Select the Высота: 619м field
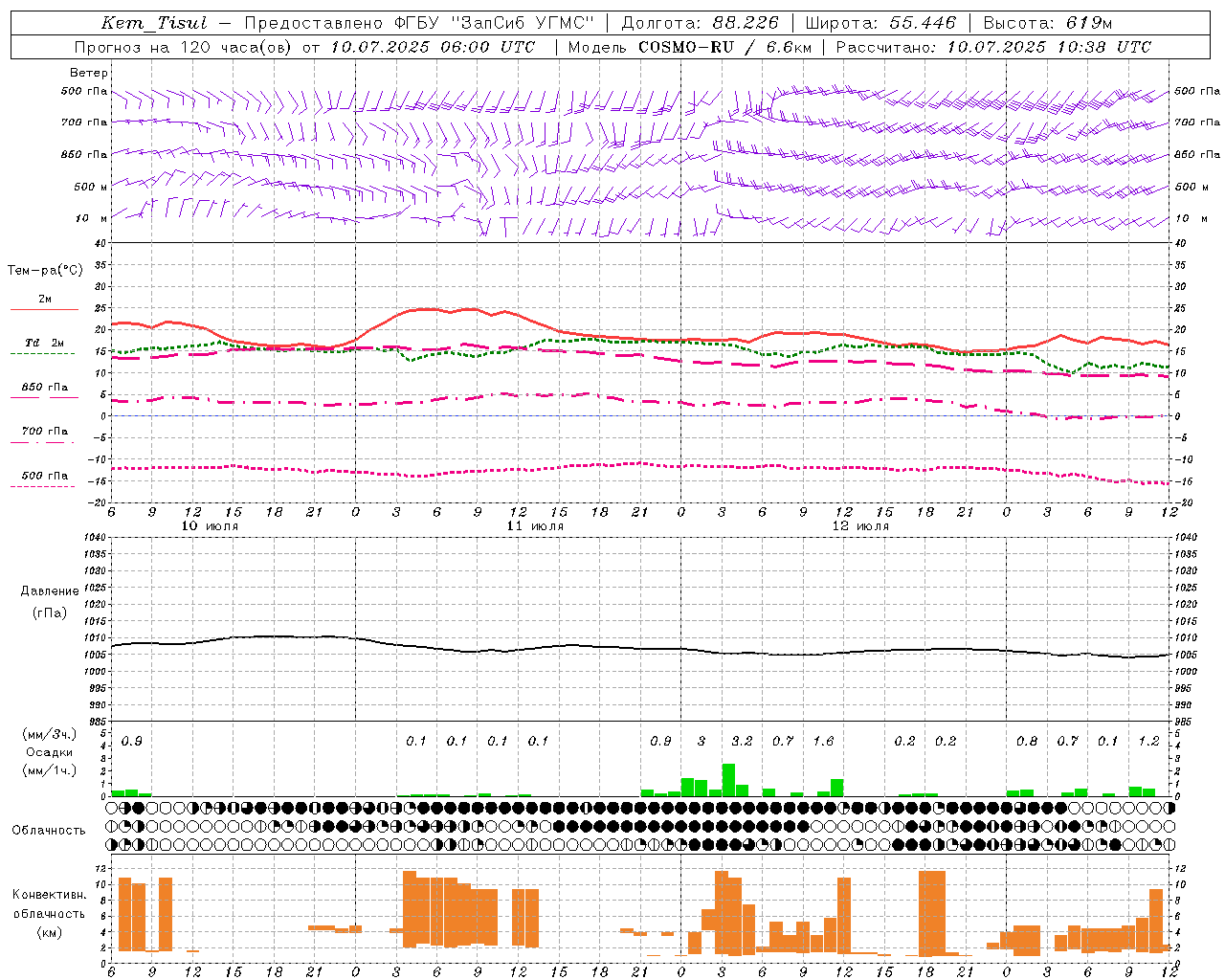Image resolution: width=1225 pixels, height=980 pixels. (x=1048, y=23)
